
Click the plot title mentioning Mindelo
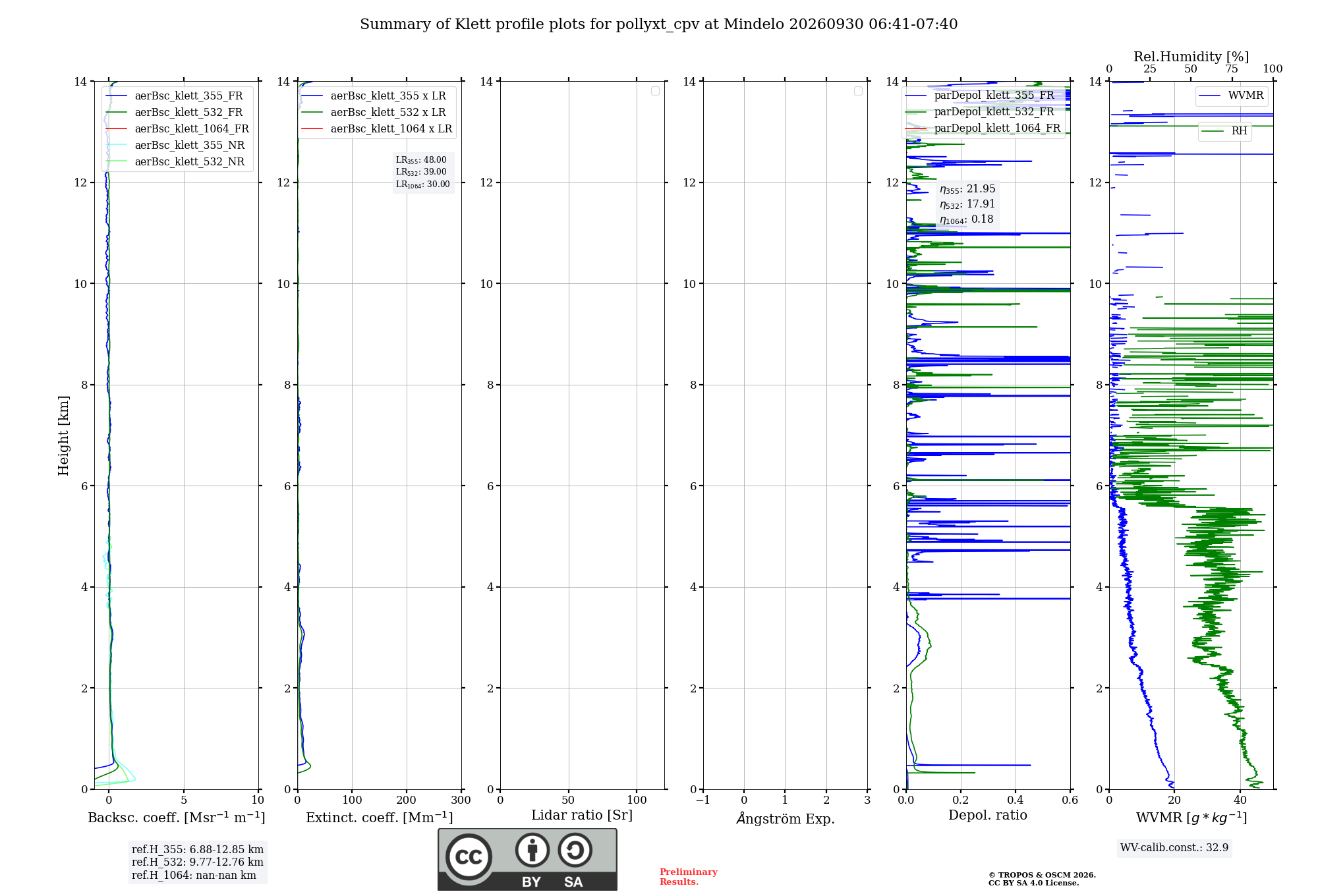pyautogui.click(x=658, y=24)
